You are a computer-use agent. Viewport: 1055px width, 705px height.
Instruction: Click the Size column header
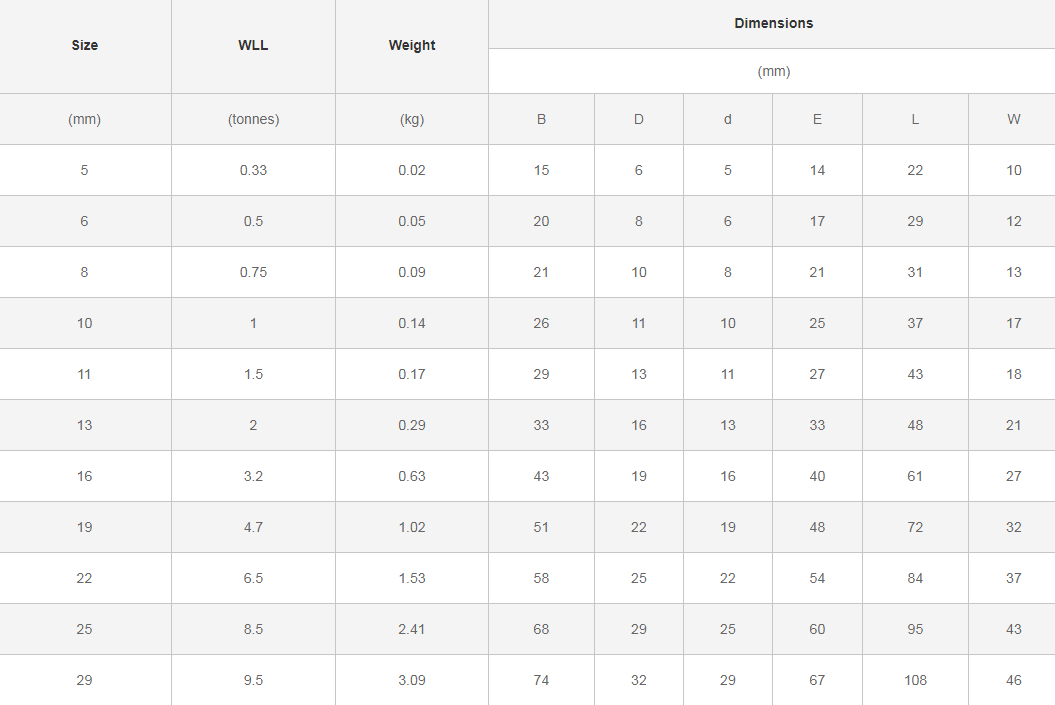click(85, 45)
